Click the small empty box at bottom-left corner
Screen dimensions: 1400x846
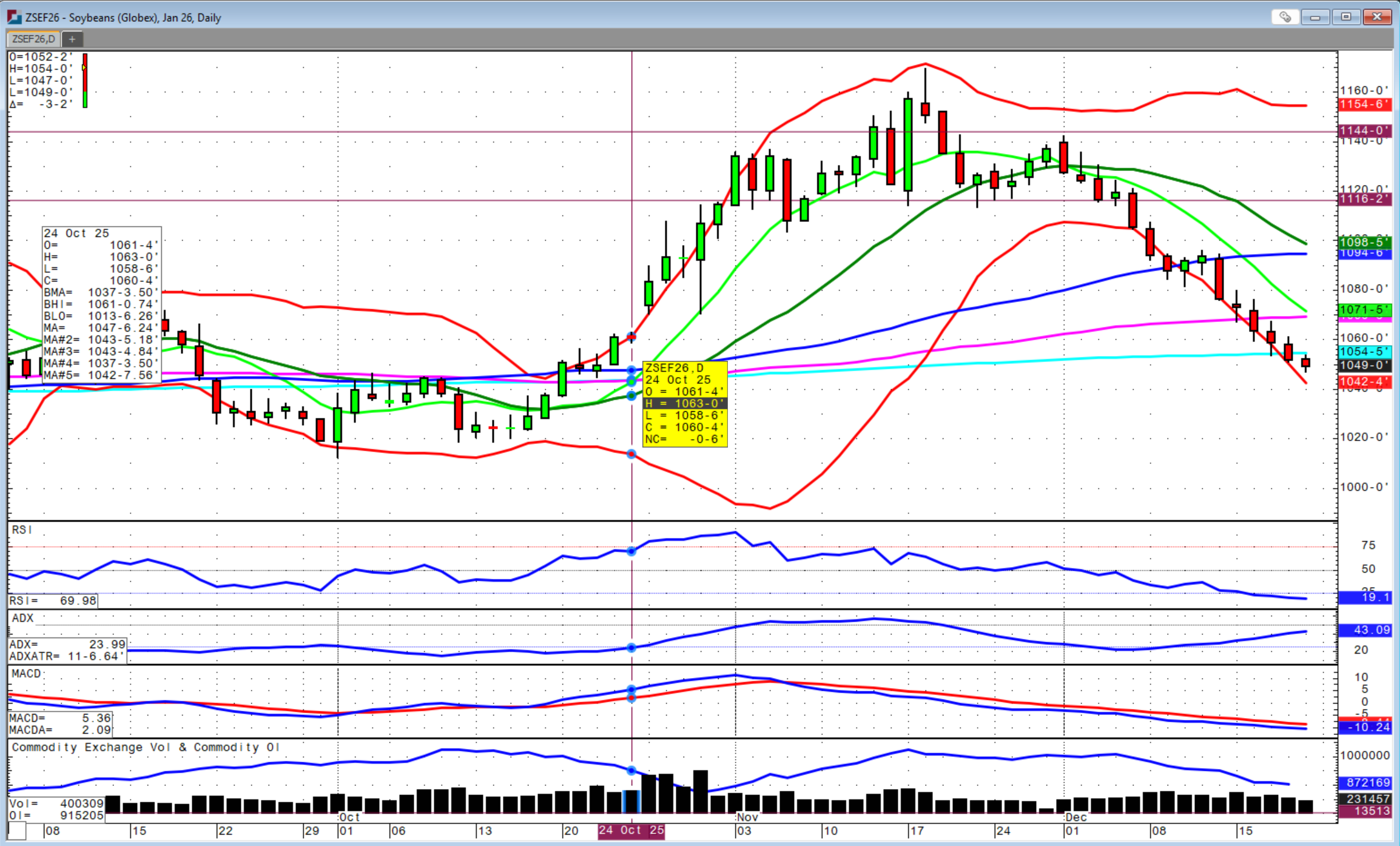(x=17, y=830)
